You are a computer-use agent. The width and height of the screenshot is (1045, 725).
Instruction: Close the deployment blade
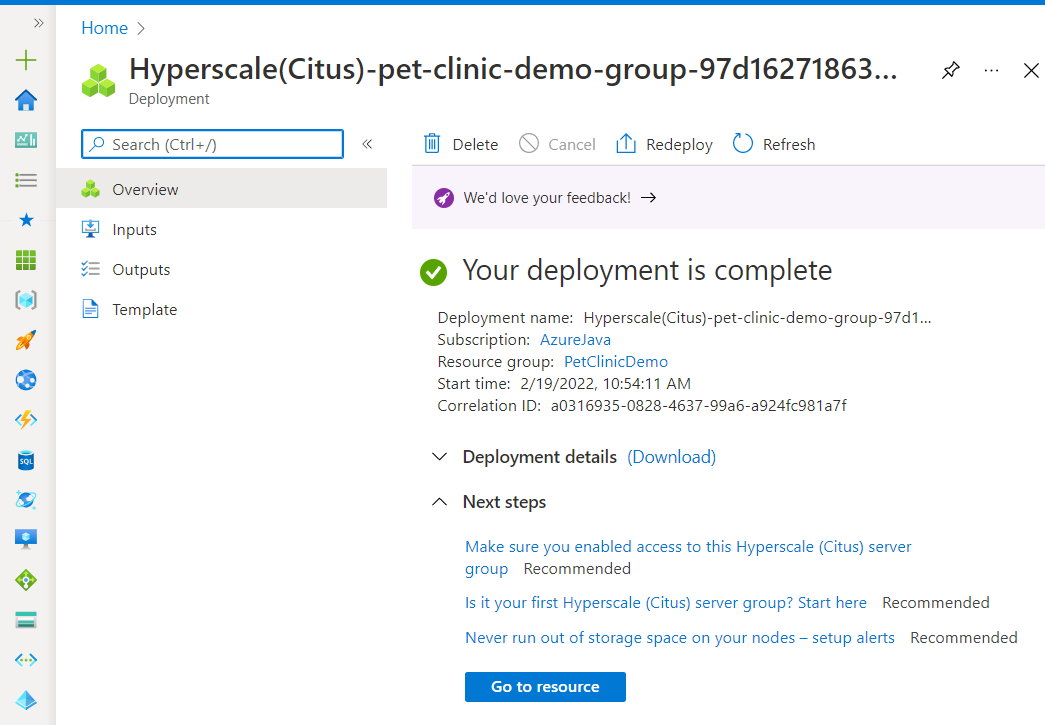tap(1031, 70)
